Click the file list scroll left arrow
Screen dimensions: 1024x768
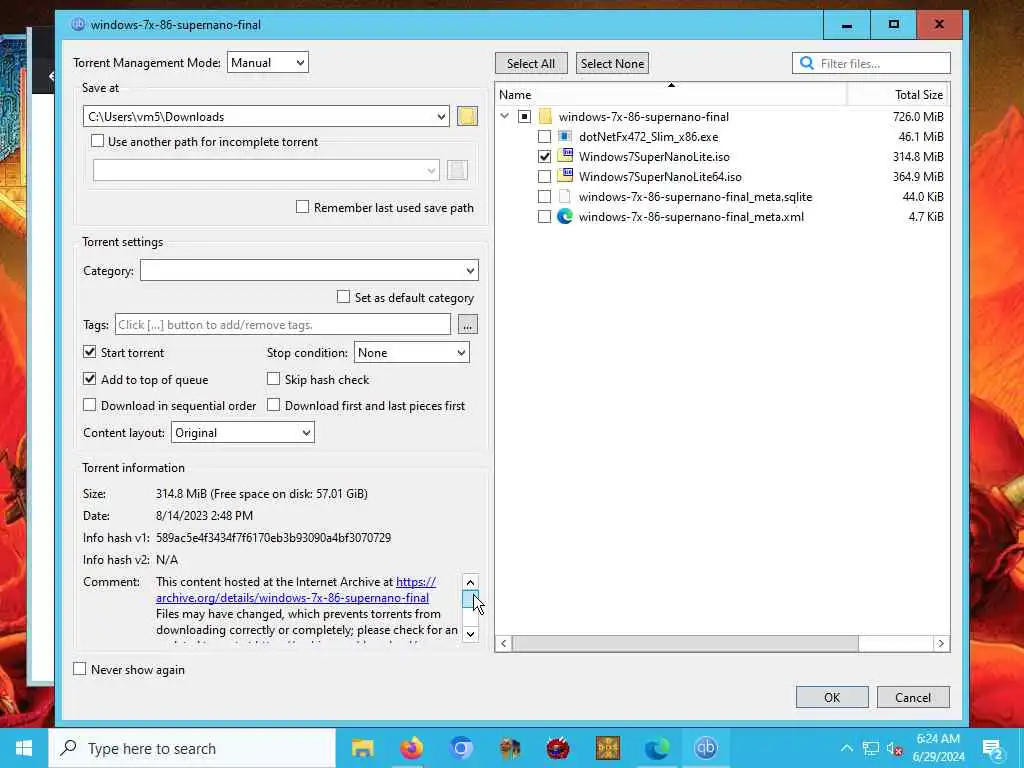504,643
